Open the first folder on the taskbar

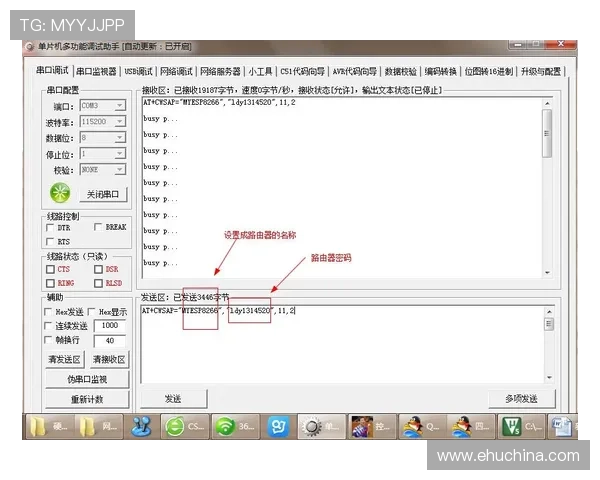pos(49,426)
